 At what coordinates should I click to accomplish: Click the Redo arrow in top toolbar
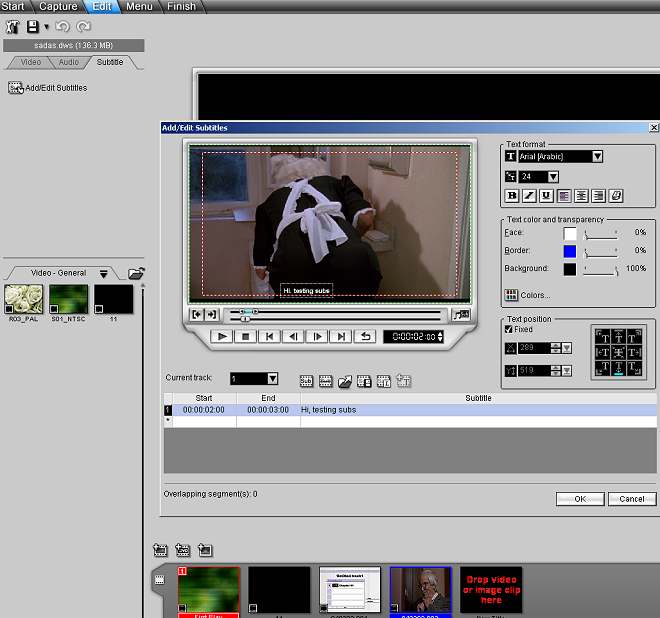point(83,27)
